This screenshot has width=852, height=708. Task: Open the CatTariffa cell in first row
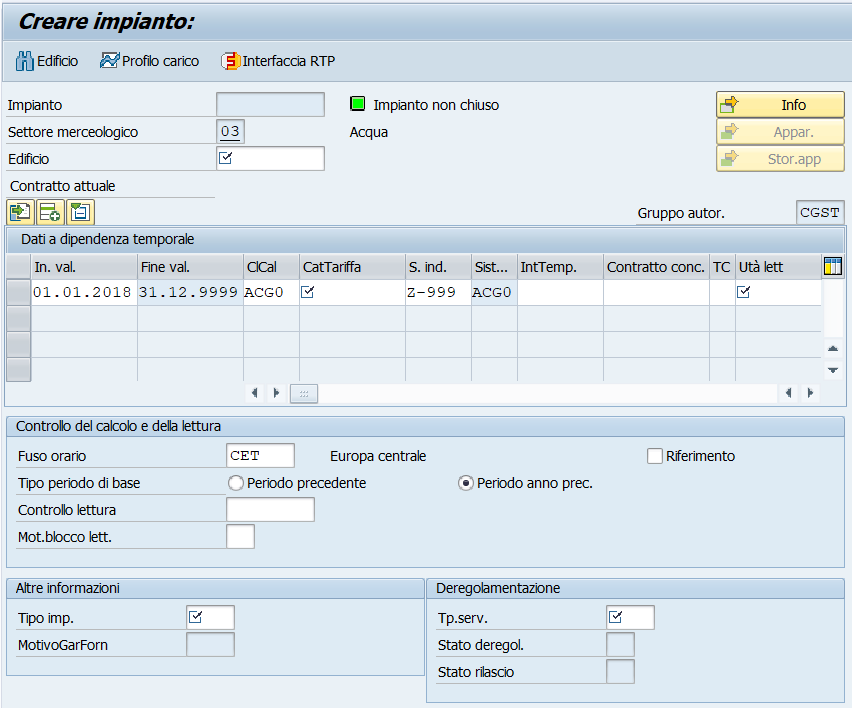[352, 292]
